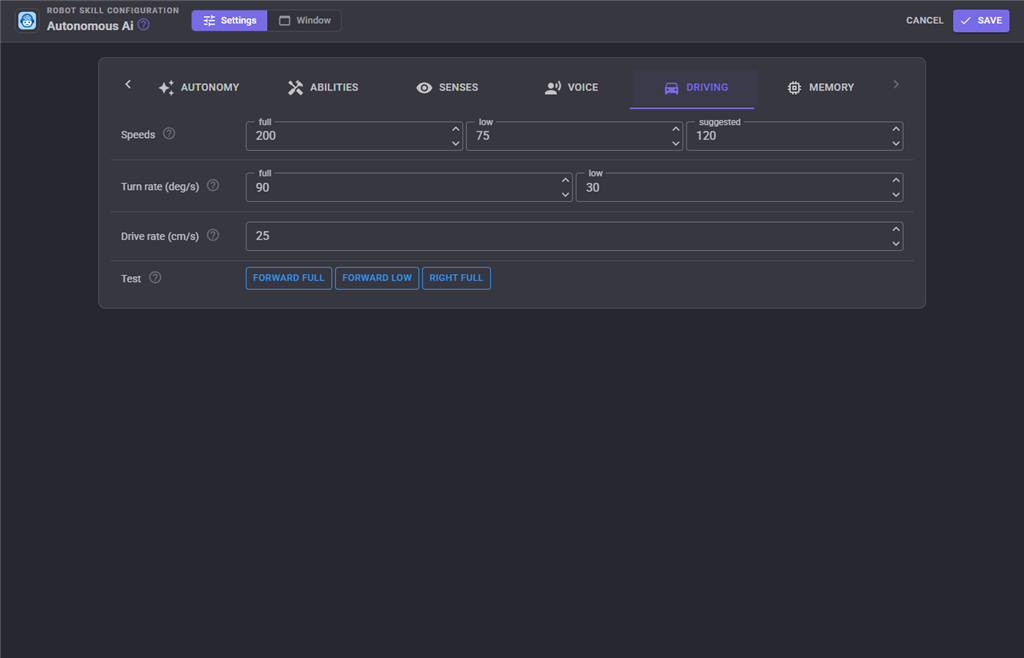1024x658 pixels.
Task: Run the Right Full test
Action: (x=456, y=278)
